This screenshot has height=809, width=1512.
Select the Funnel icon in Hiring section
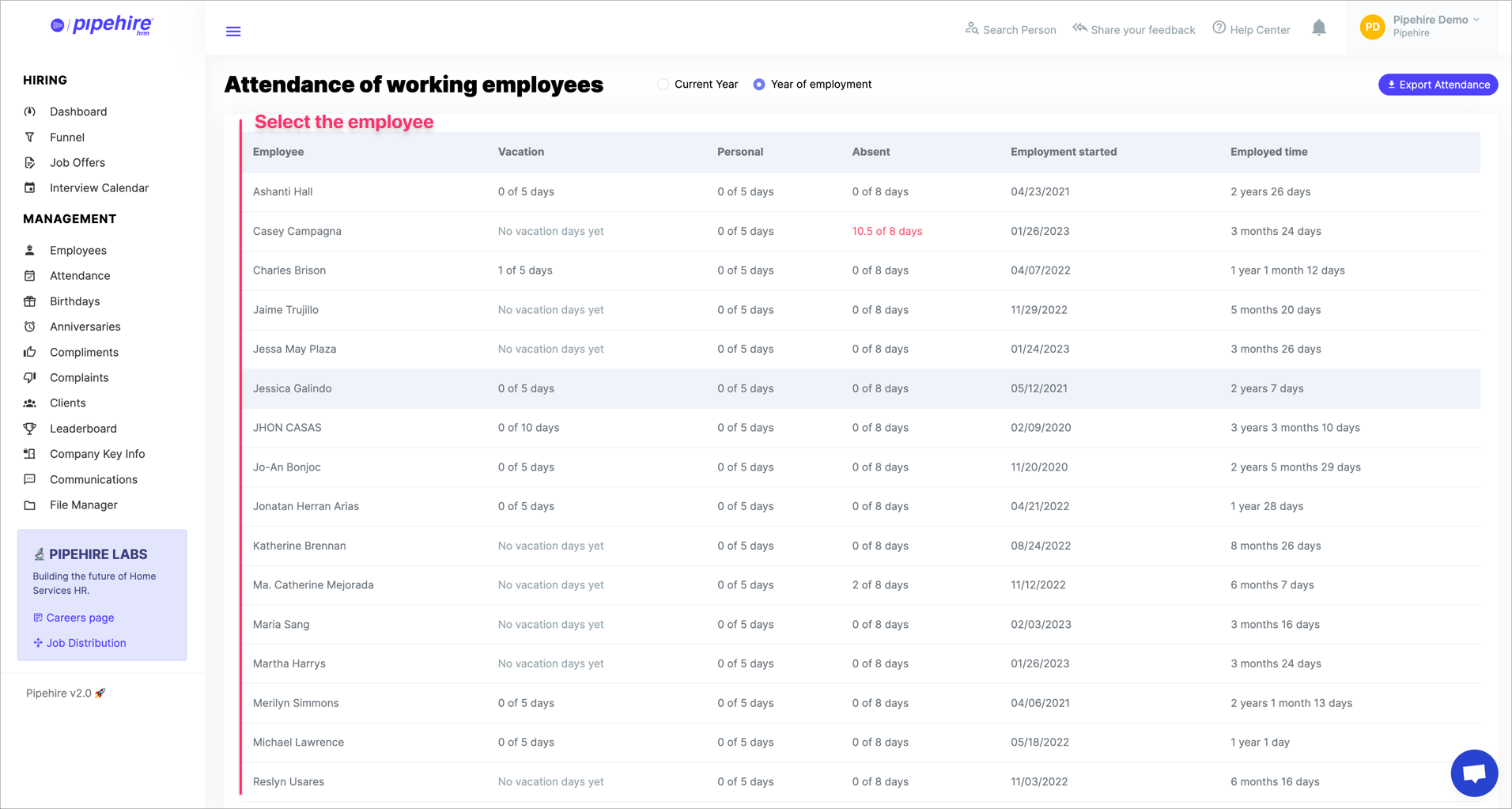[x=29, y=137]
